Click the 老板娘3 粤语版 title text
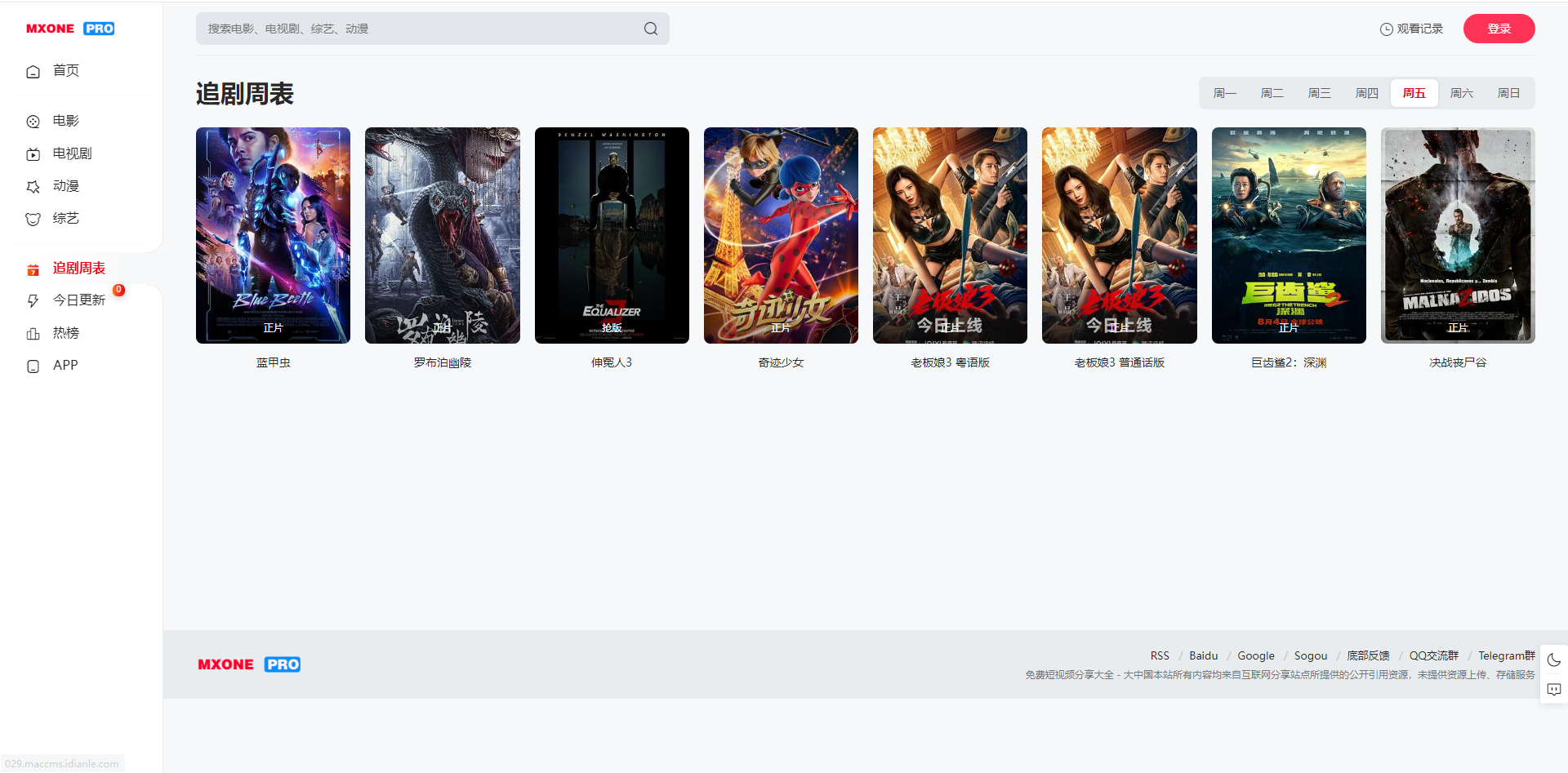This screenshot has height=773, width=1568. (x=950, y=362)
